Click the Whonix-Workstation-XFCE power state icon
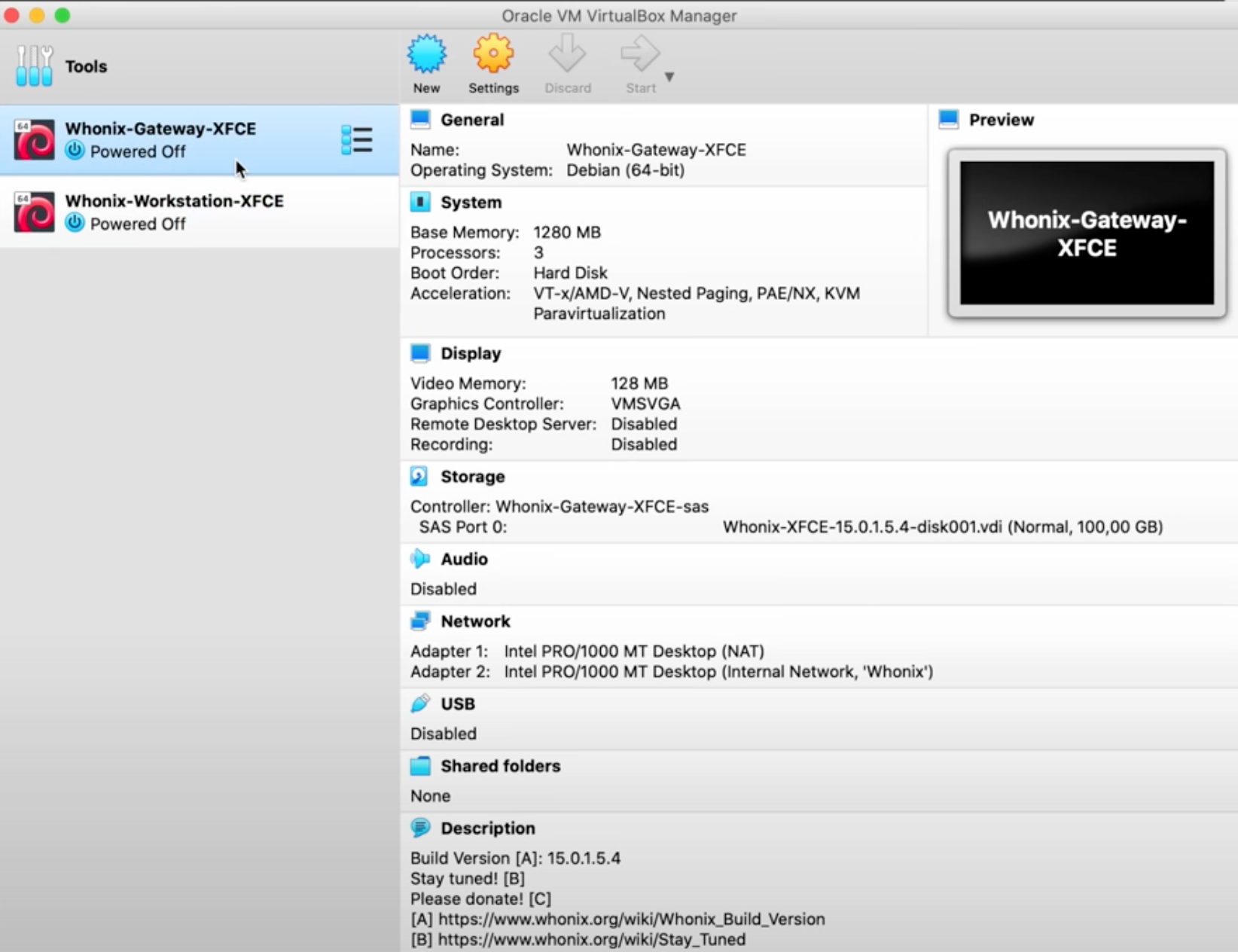The height and width of the screenshot is (952, 1238). [75, 223]
